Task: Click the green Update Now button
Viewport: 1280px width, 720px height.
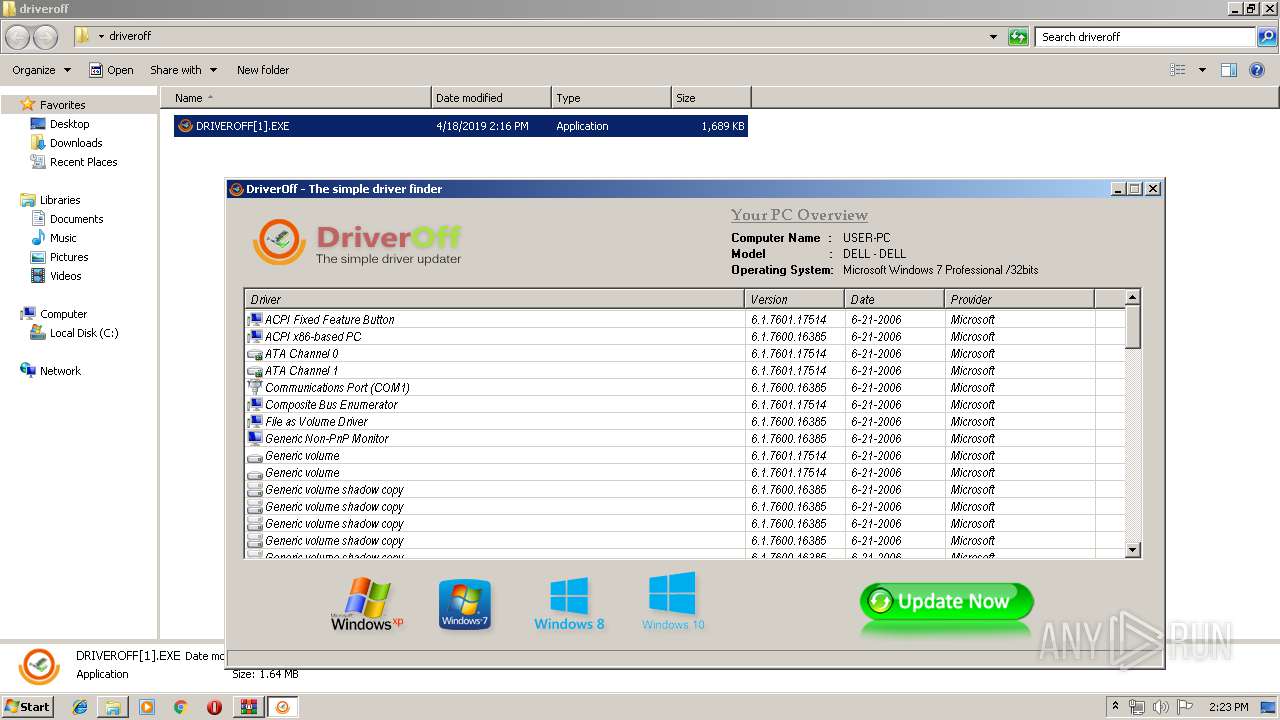Action: tap(946, 601)
